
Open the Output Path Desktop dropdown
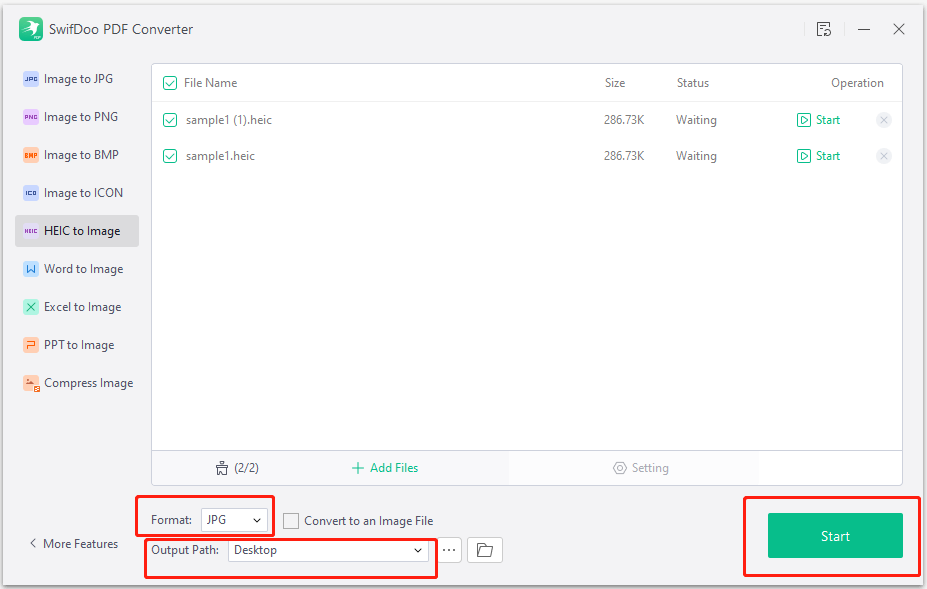click(x=328, y=550)
